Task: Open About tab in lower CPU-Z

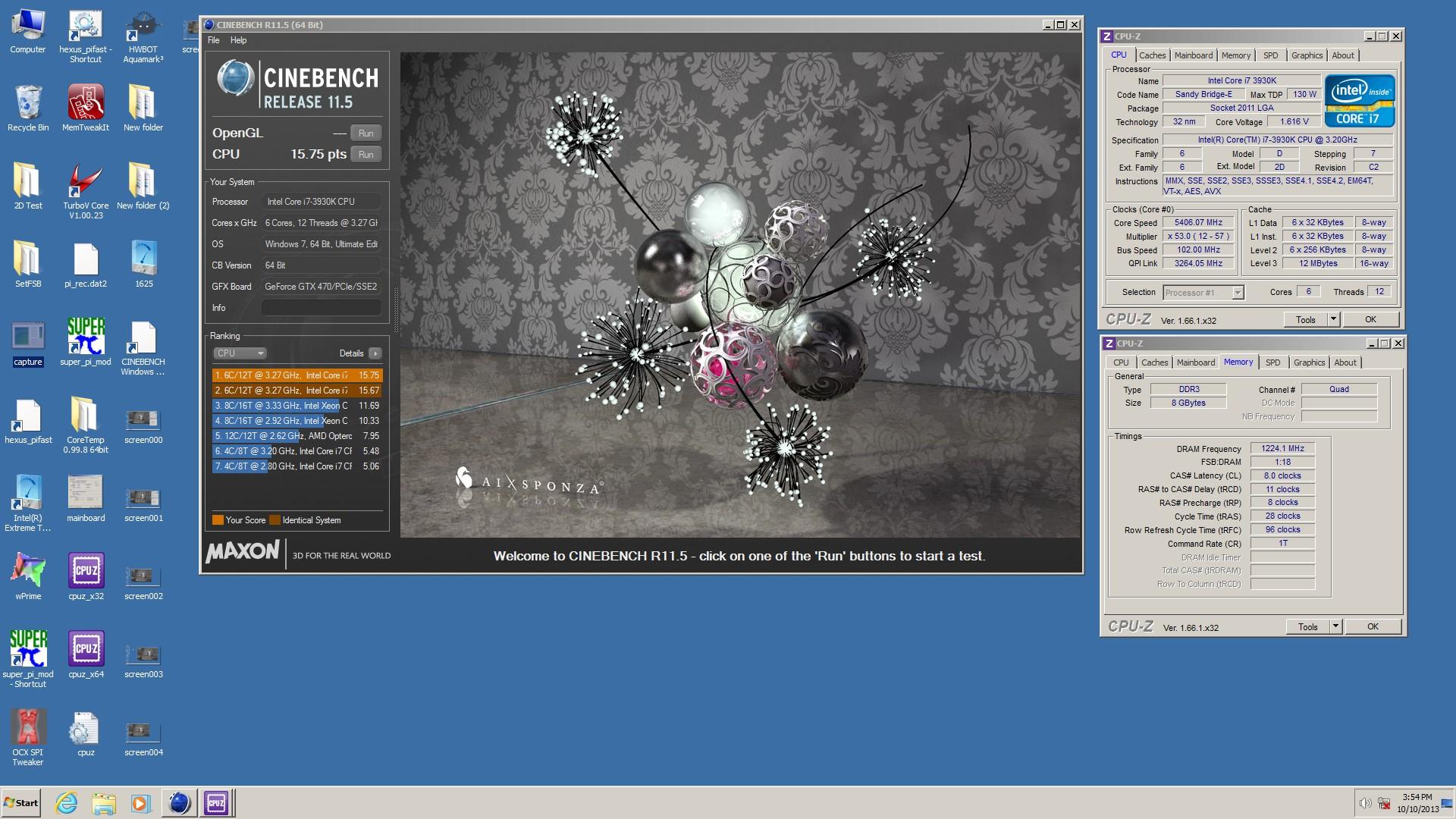Action: [x=1345, y=362]
